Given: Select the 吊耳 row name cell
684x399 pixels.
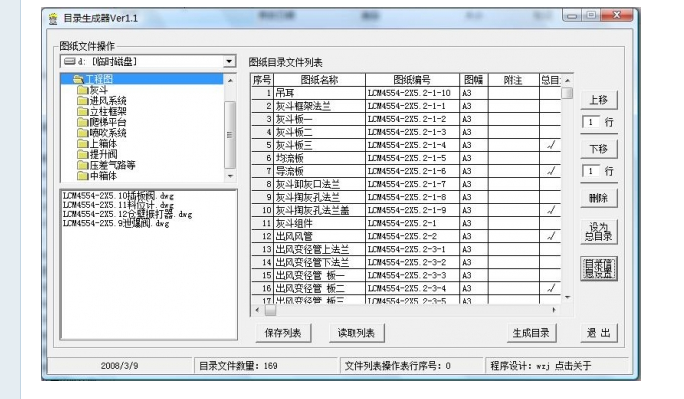Looking at the screenshot, I should [x=319, y=93].
